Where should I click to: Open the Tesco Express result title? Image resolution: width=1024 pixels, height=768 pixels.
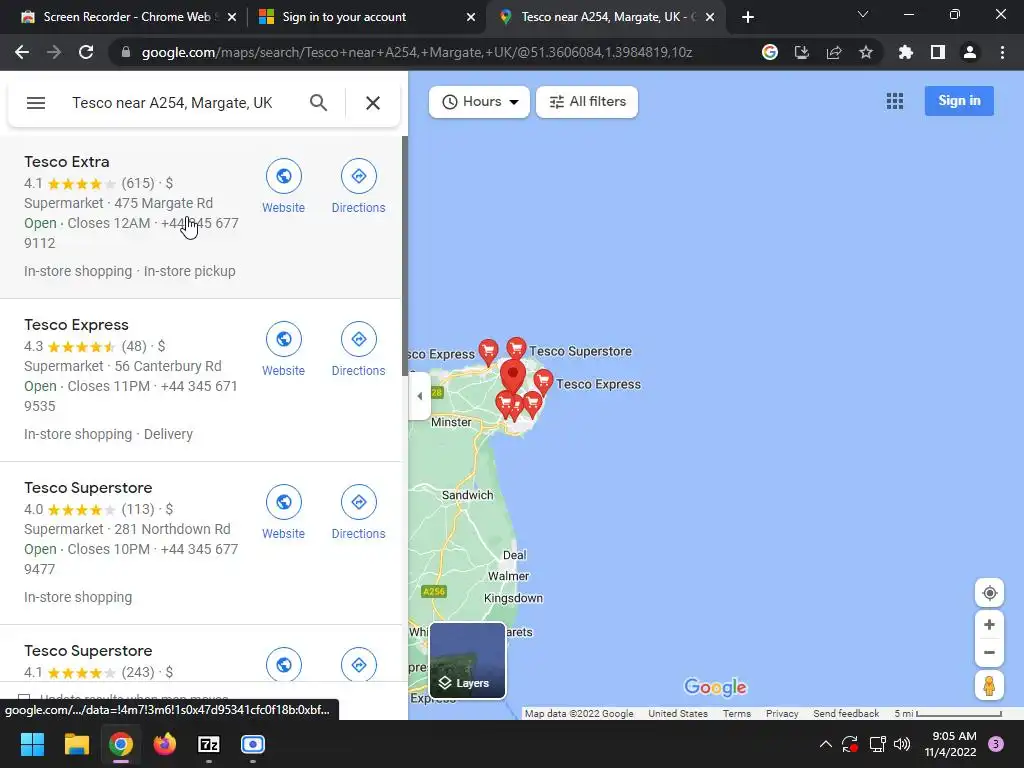coord(76,325)
